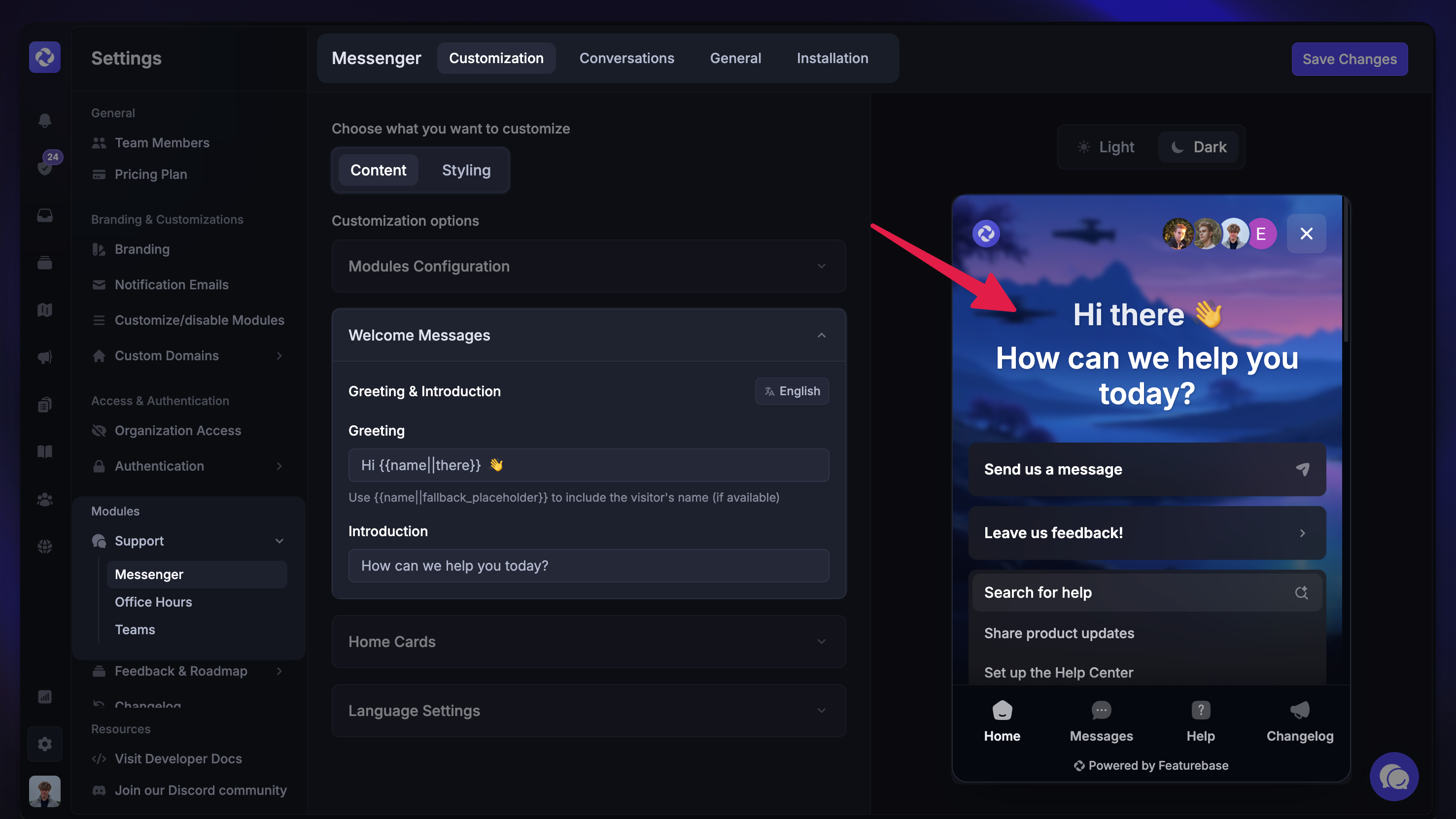
Task: Click the Save Changes button
Action: click(1349, 59)
